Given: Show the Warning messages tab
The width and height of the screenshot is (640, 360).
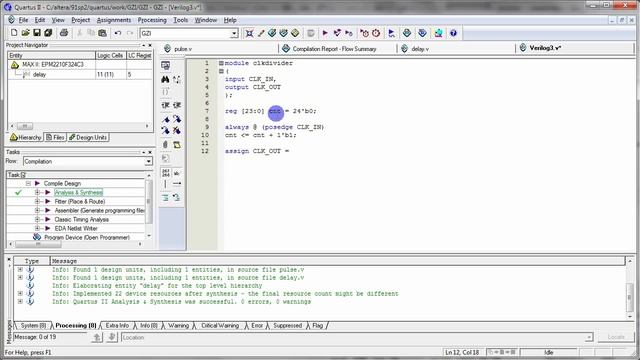Looking at the screenshot, I should [x=178, y=325].
